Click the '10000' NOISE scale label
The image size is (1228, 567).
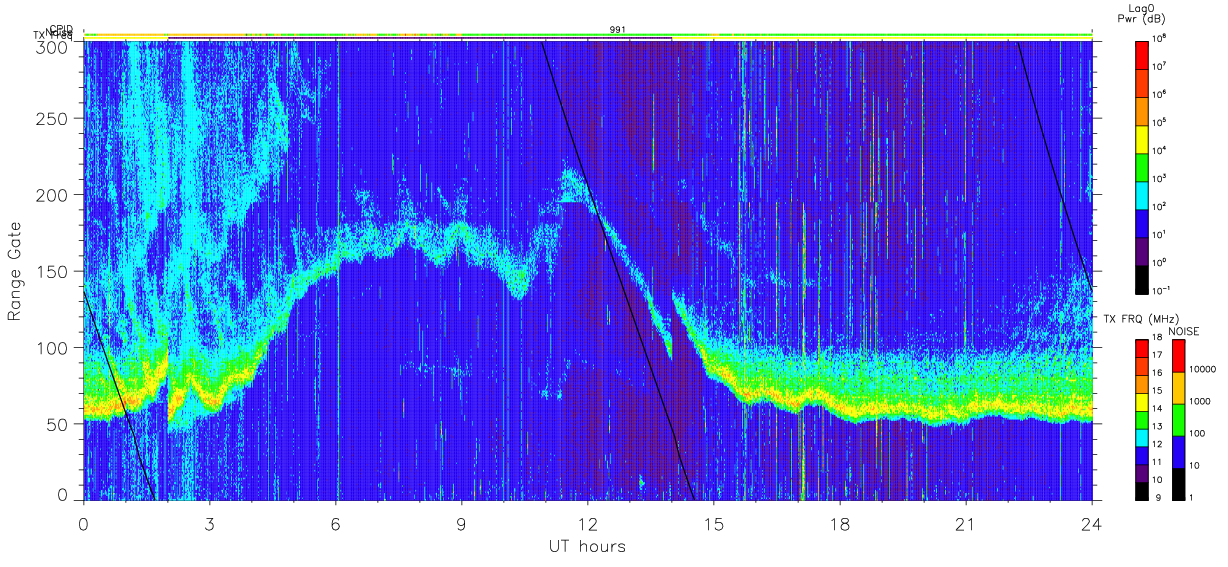tap(1205, 370)
